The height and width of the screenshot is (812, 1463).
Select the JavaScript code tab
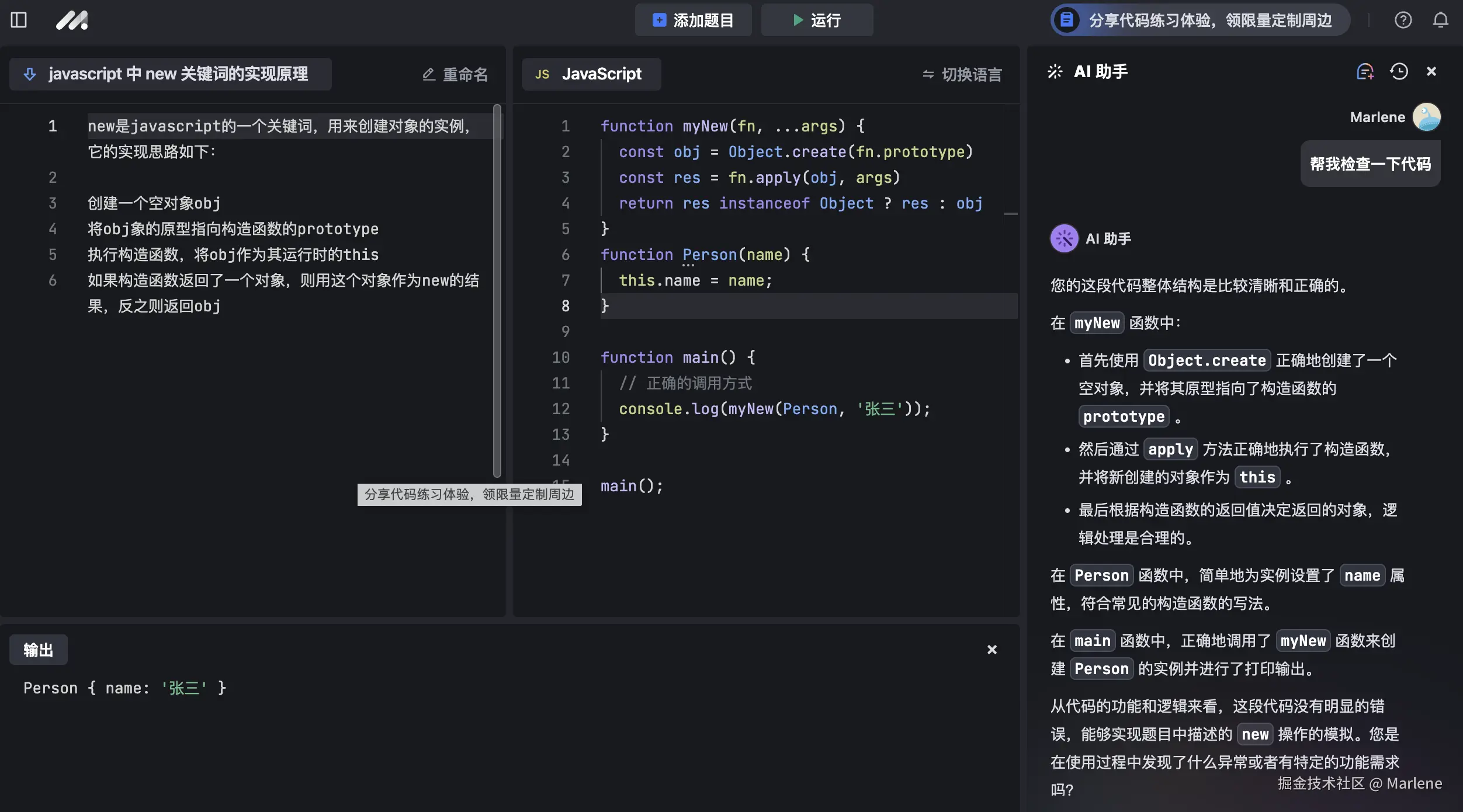tap(591, 74)
